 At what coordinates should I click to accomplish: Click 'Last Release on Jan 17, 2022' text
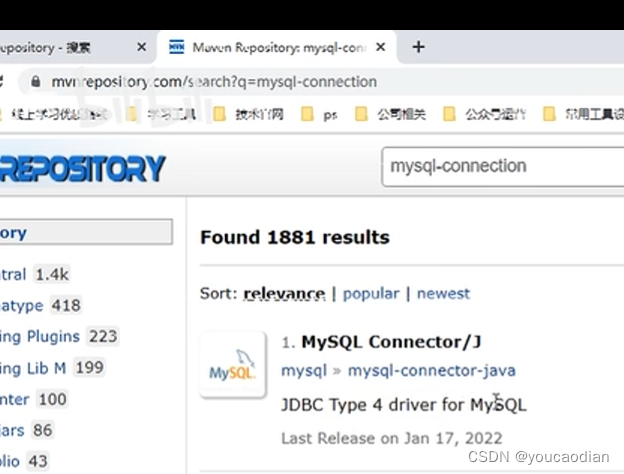[392, 439]
